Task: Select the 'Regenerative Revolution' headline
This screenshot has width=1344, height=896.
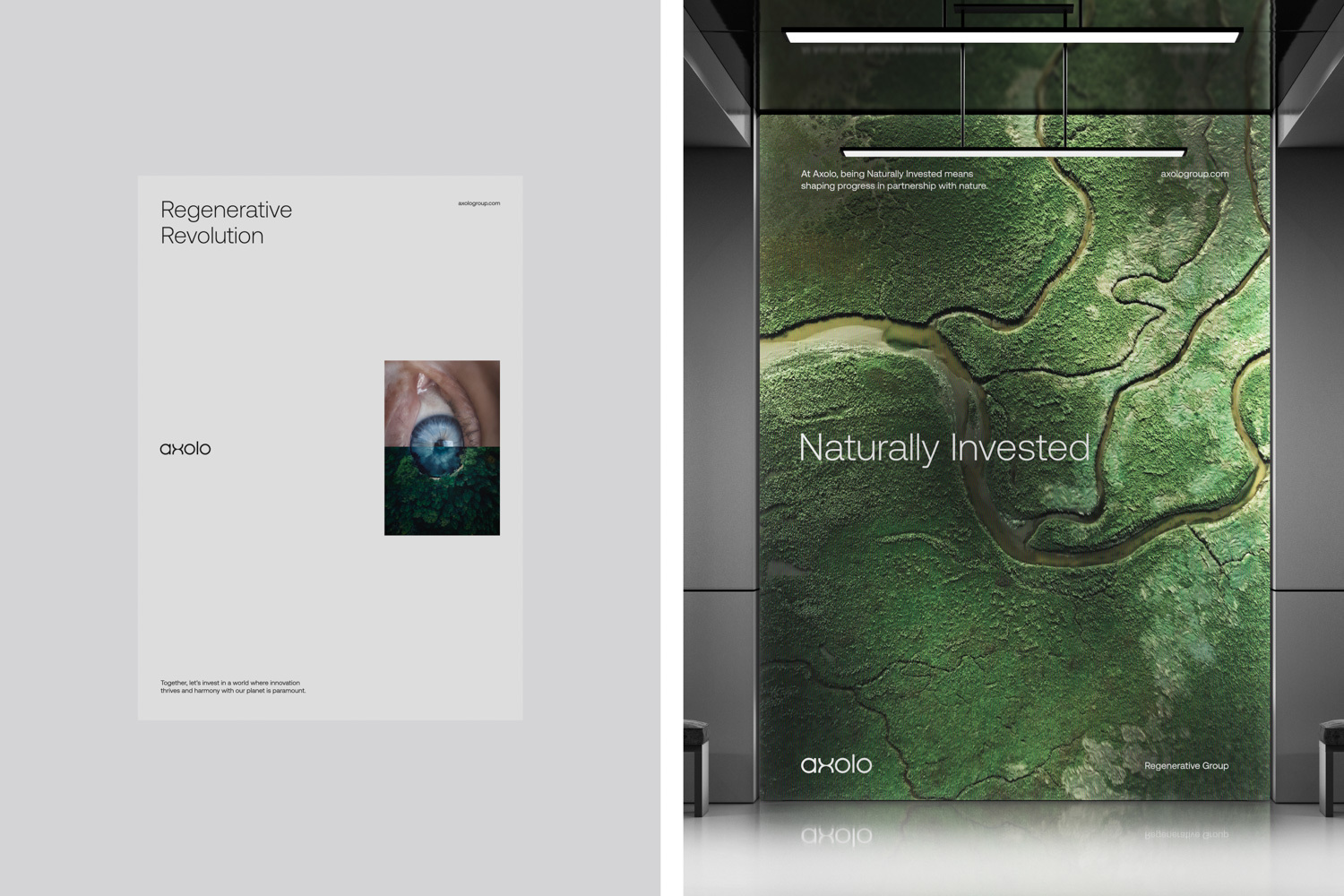Action: [x=226, y=222]
